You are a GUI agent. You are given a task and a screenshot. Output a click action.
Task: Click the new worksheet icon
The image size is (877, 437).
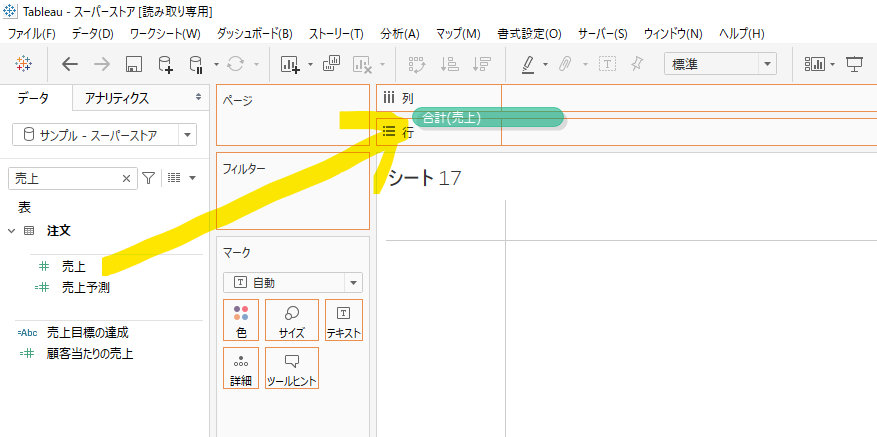click(290, 64)
